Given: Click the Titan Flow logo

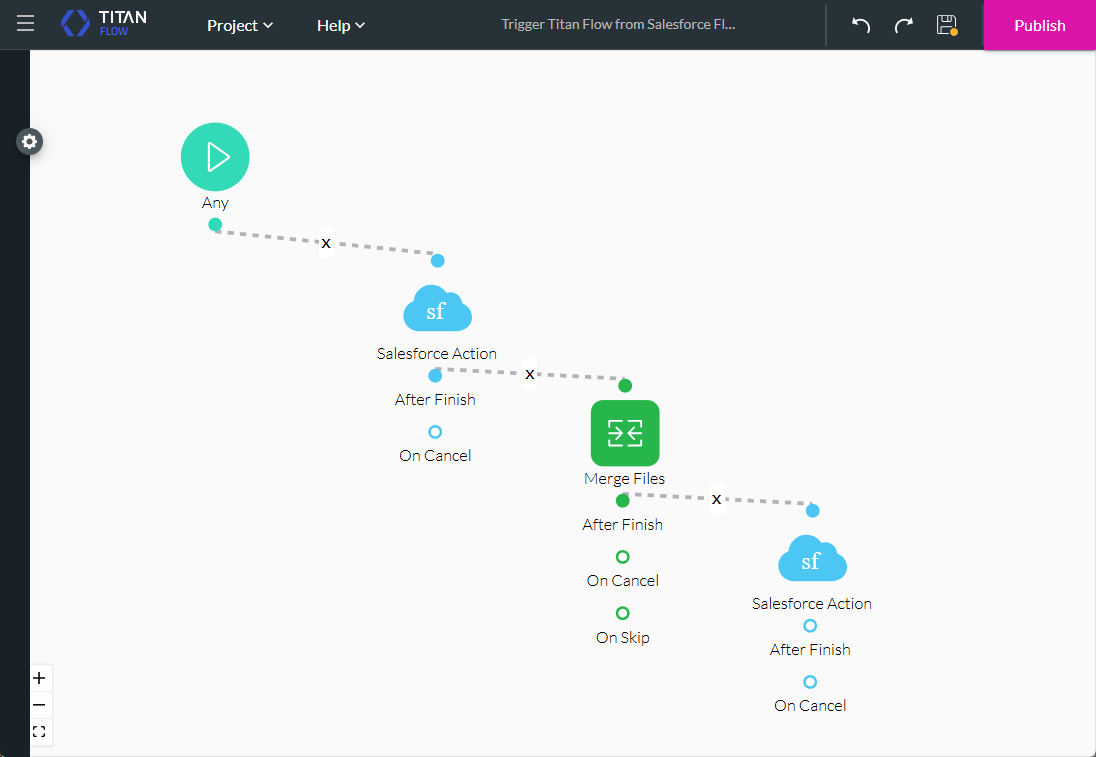Looking at the screenshot, I should 103,24.
